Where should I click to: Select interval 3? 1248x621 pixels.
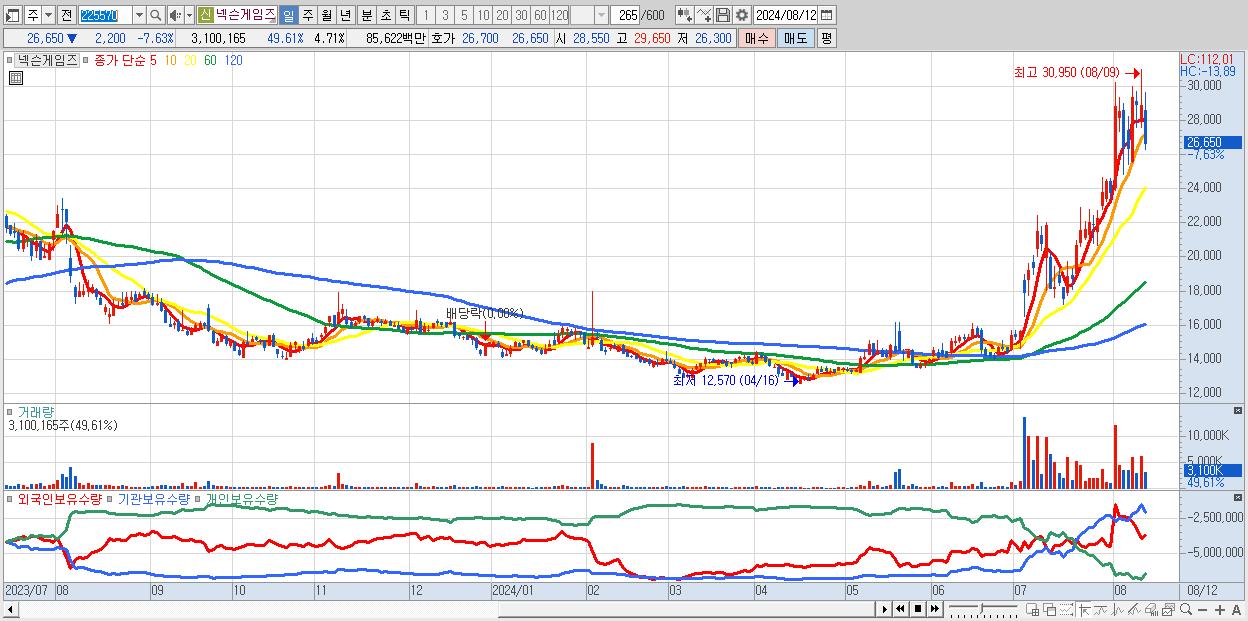tap(444, 15)
